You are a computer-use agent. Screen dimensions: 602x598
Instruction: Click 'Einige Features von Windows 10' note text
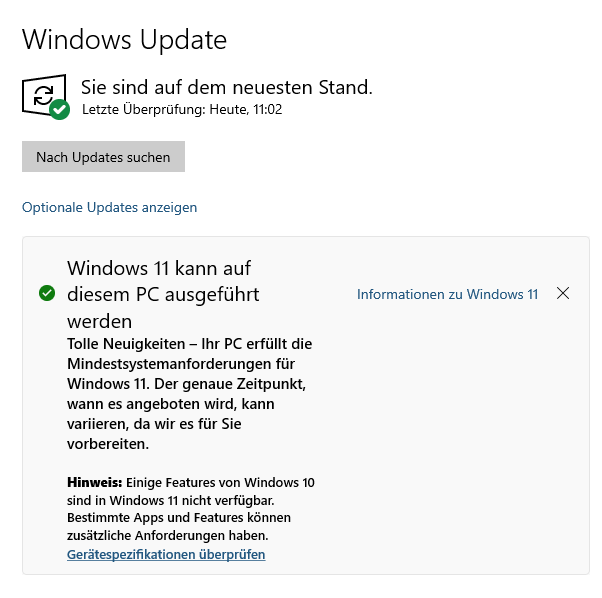[x=220, y=482]
